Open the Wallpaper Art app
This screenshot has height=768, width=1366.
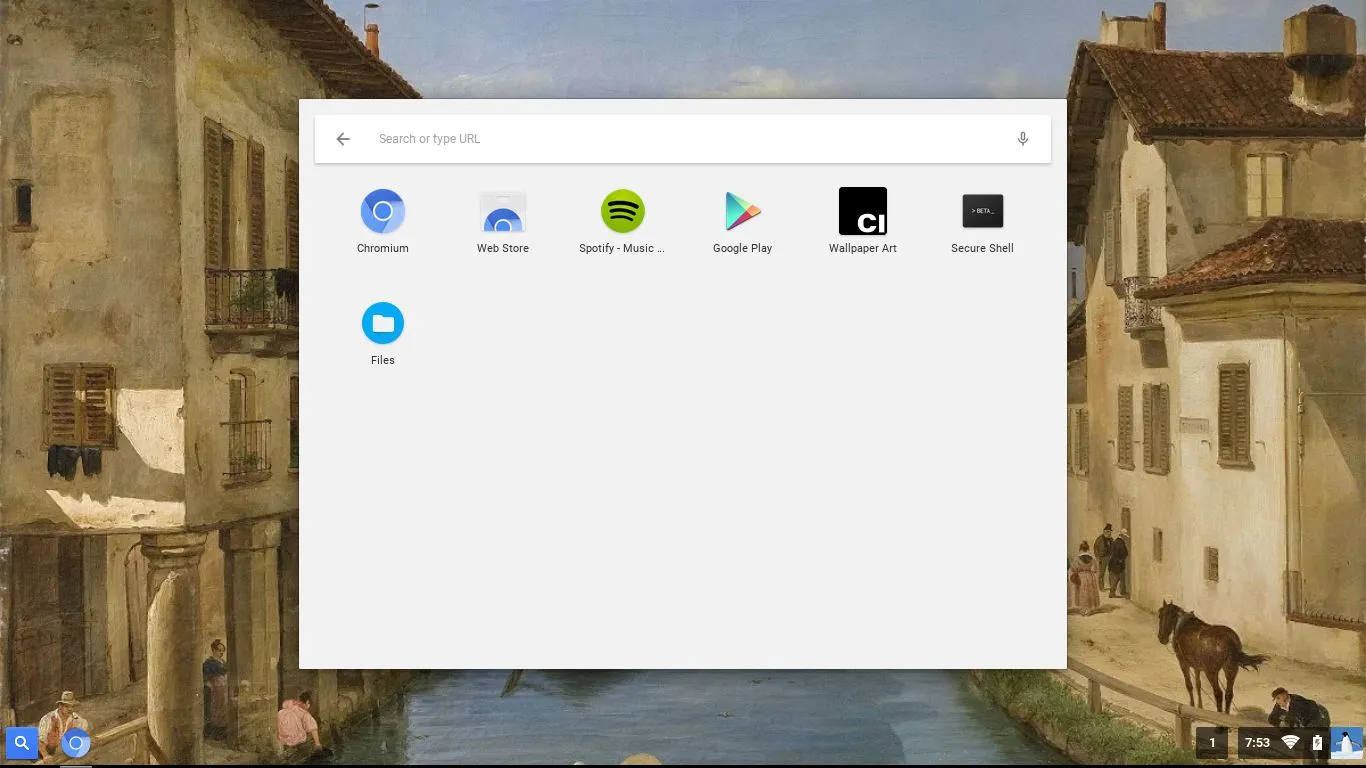pos(863,211)
